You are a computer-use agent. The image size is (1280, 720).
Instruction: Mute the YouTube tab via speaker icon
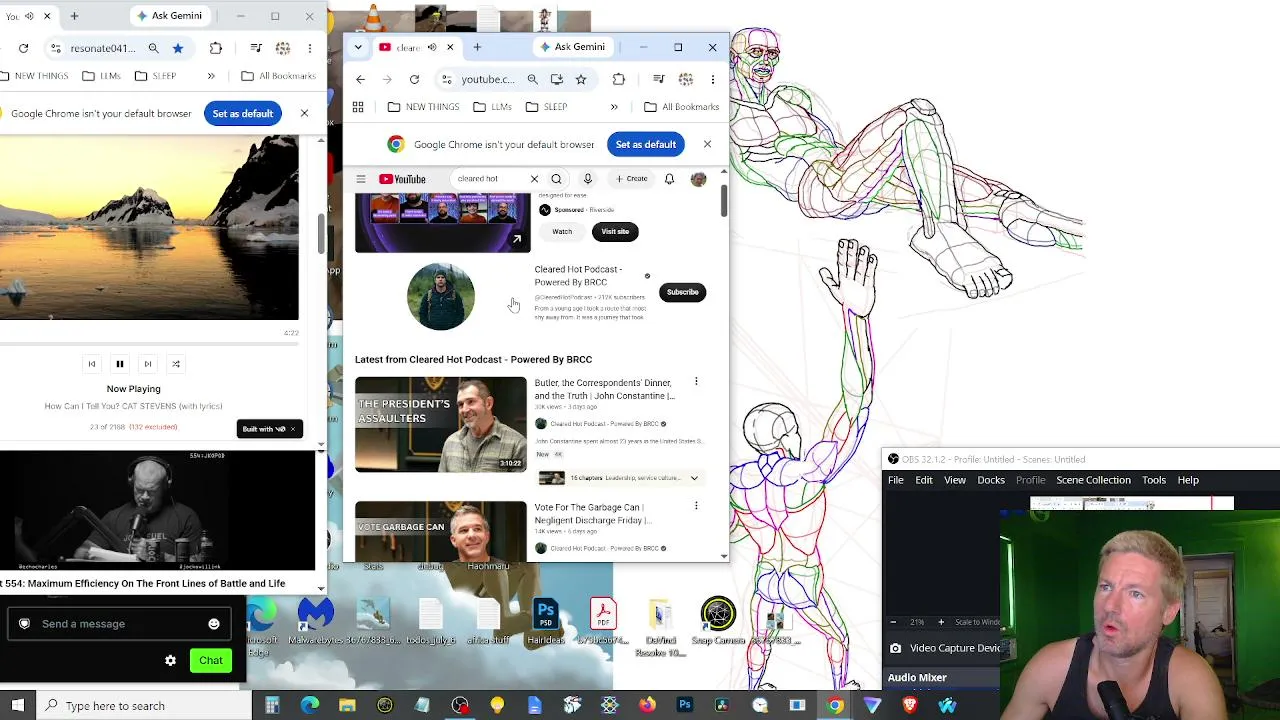coord(432,47)
